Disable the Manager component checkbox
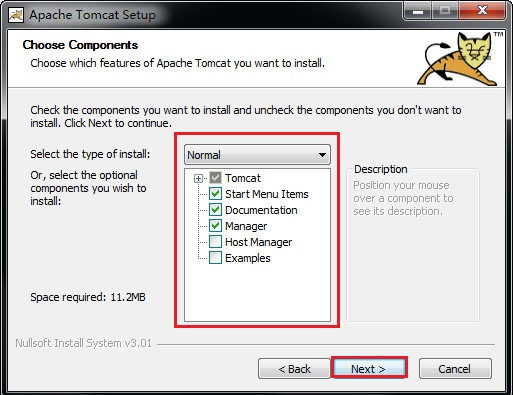Viewport: 513px width, 395px height. [x=215, y=226]
